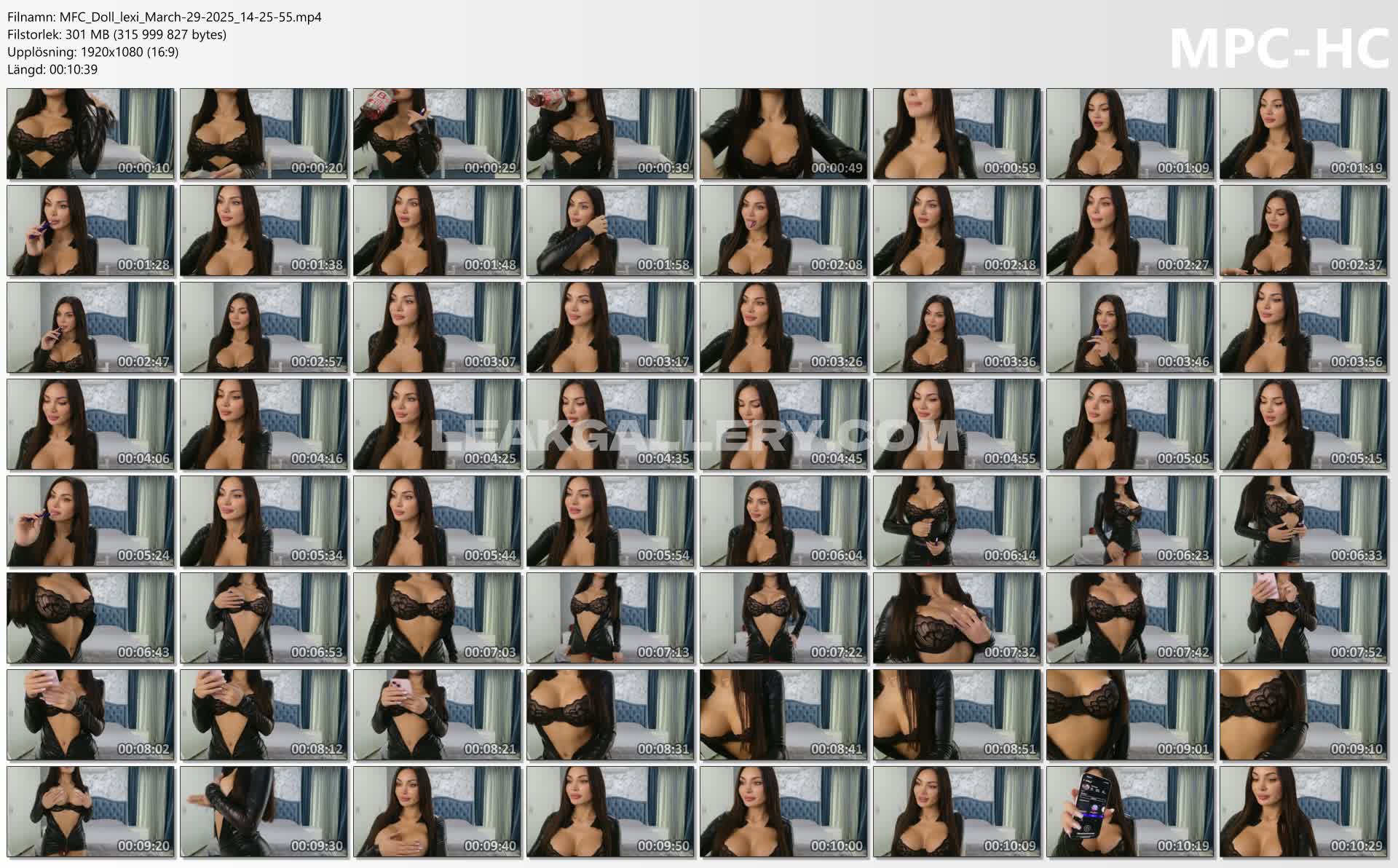Image resolution: width=1398 pixels, height=868 pixels.
Task: Click the Längd 00:10:39 line
Action: coord(52,69)
